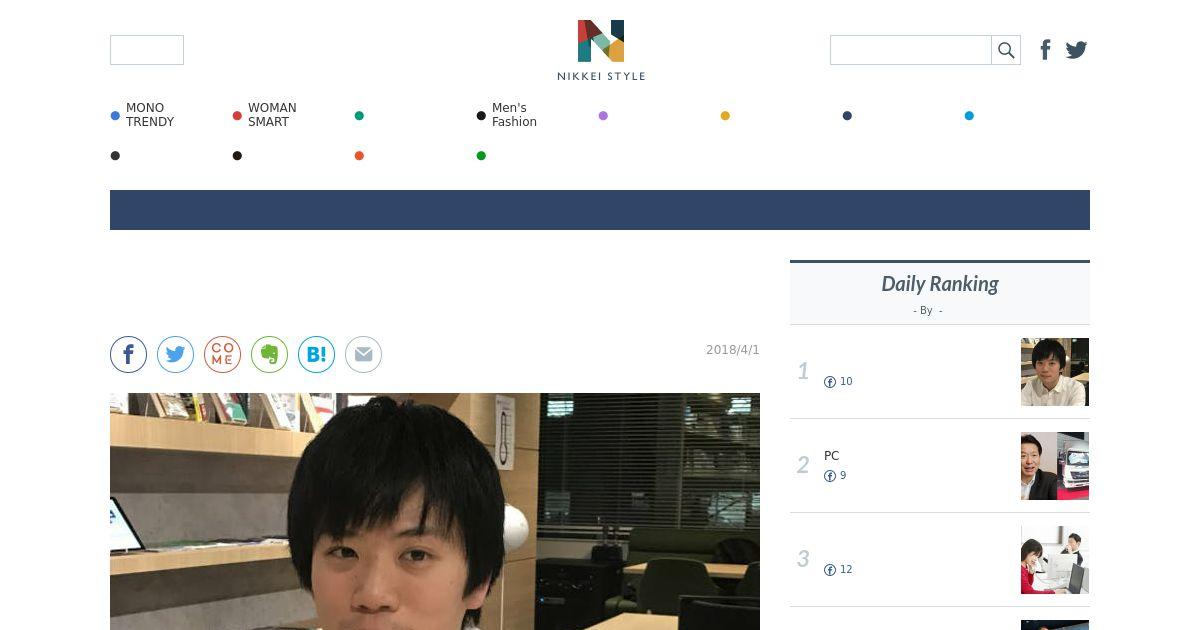Share article via round Facebook button
Screen dimensions: 1200x630
click(x=128, y=354)
